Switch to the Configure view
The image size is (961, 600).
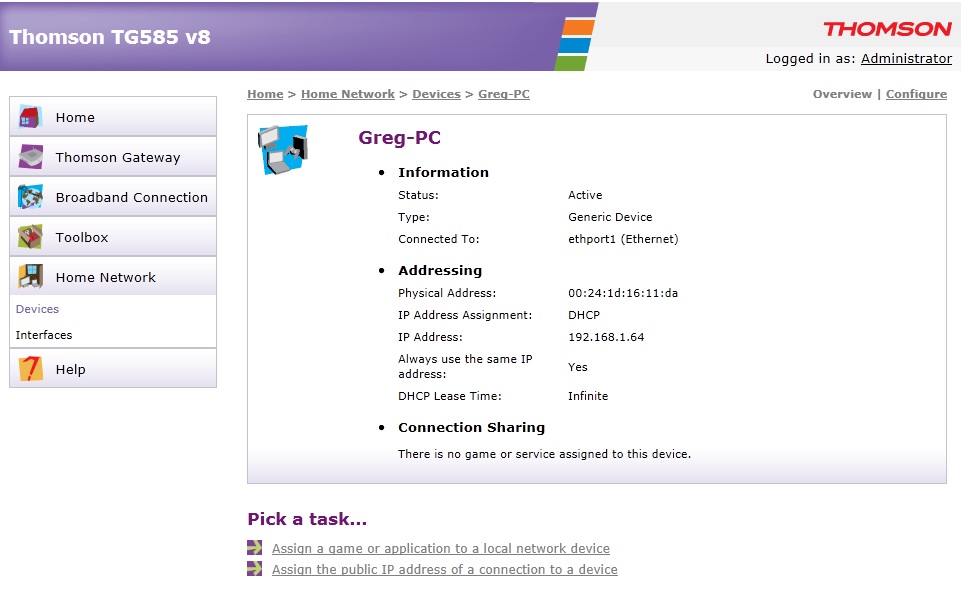point(916,94)
